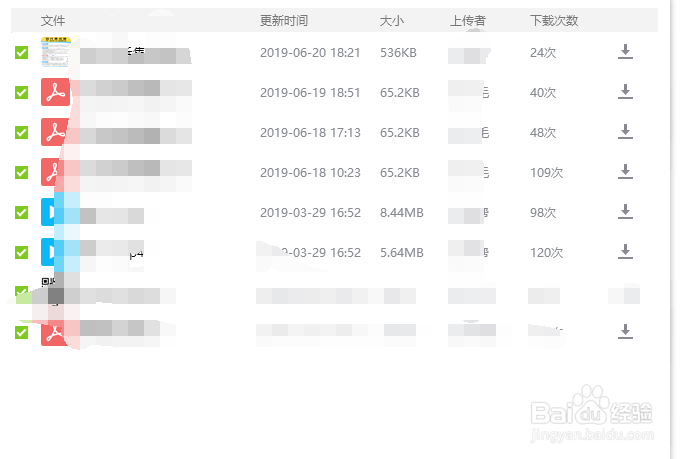Image resolution: width=692 pixels, height=459 pixels.
Task: Download the PDF uploaded 2019-06-19 18:51
Action: (x=625, y=92)
